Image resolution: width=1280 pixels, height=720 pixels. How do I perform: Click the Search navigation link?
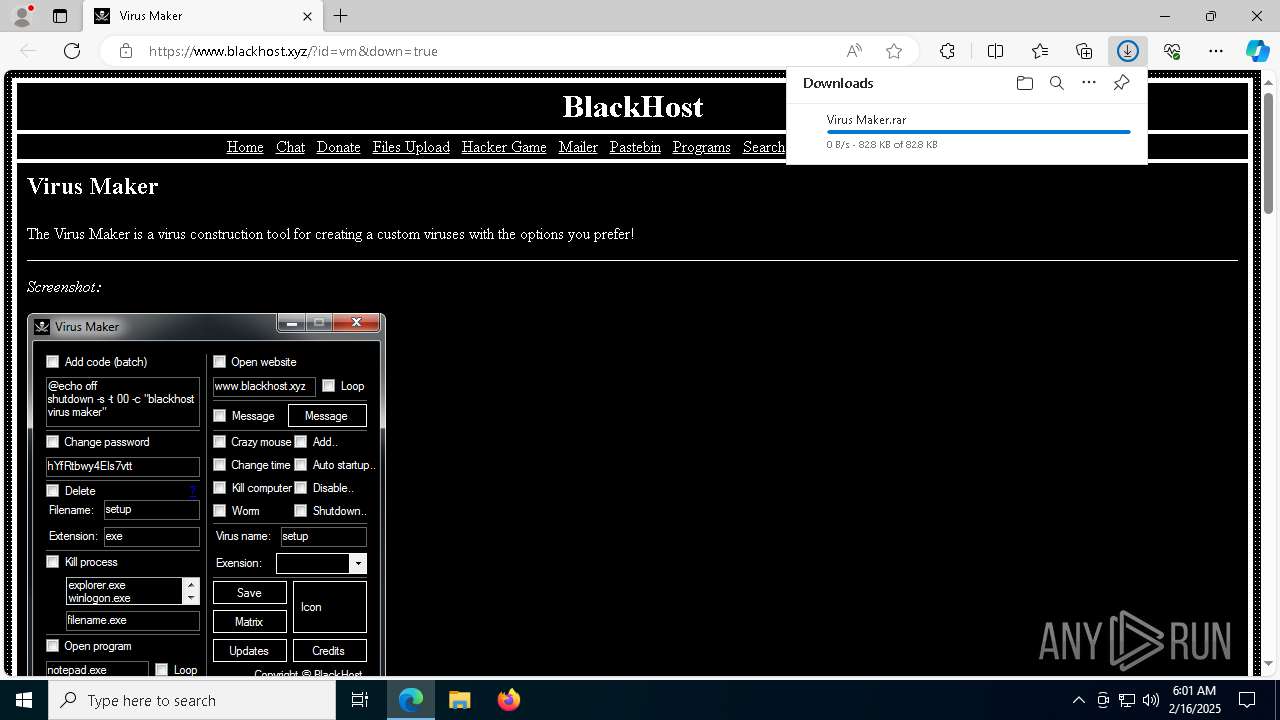764,147
